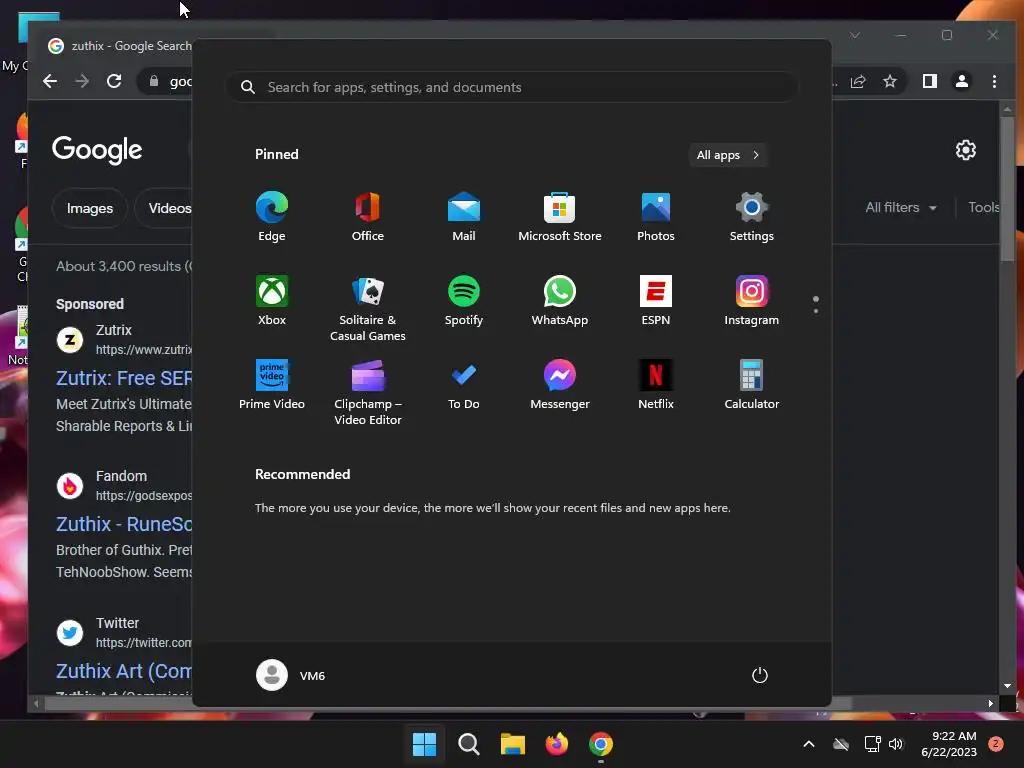Open Instagram from pinned apps
1024x768 pixels.
point(752,300)
